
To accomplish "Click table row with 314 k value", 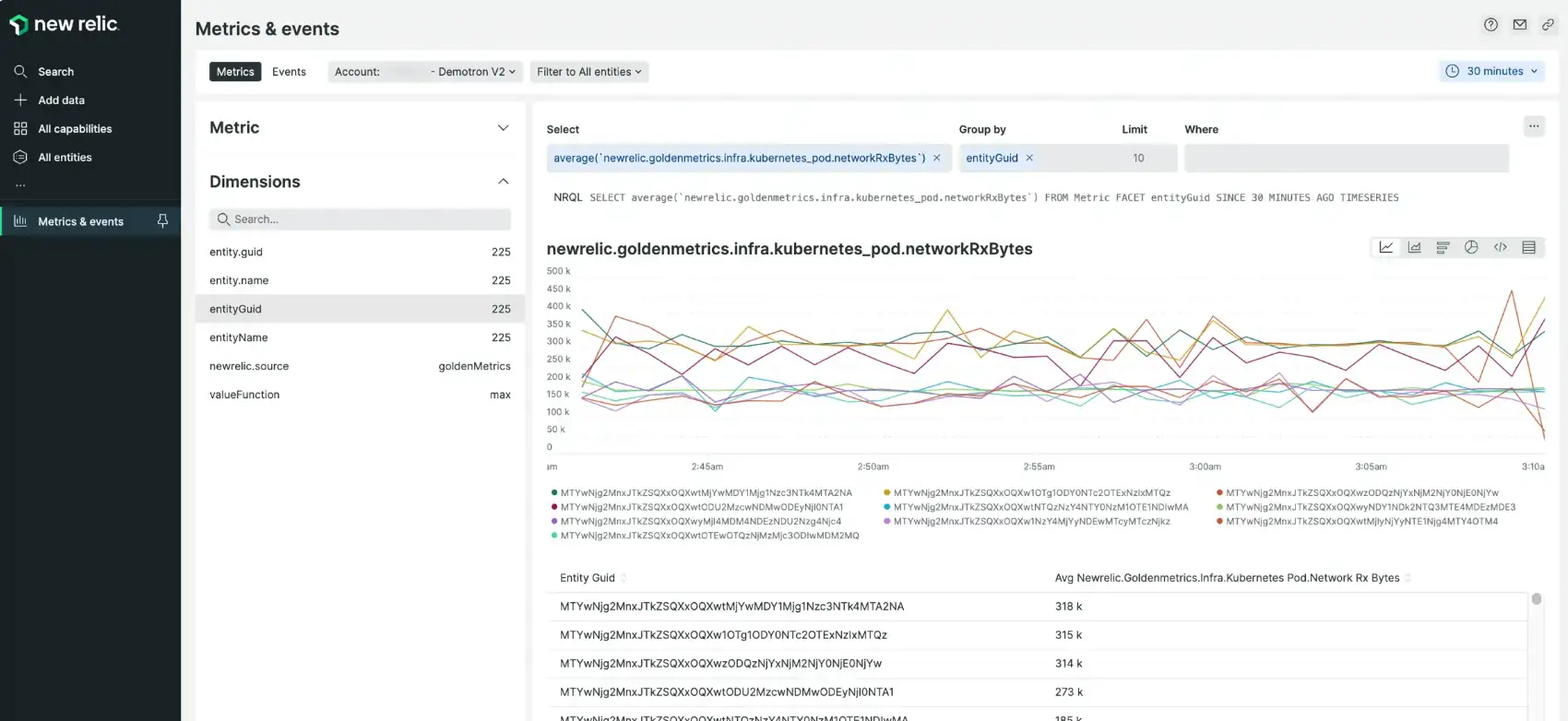I will [x=1037, y=664].
